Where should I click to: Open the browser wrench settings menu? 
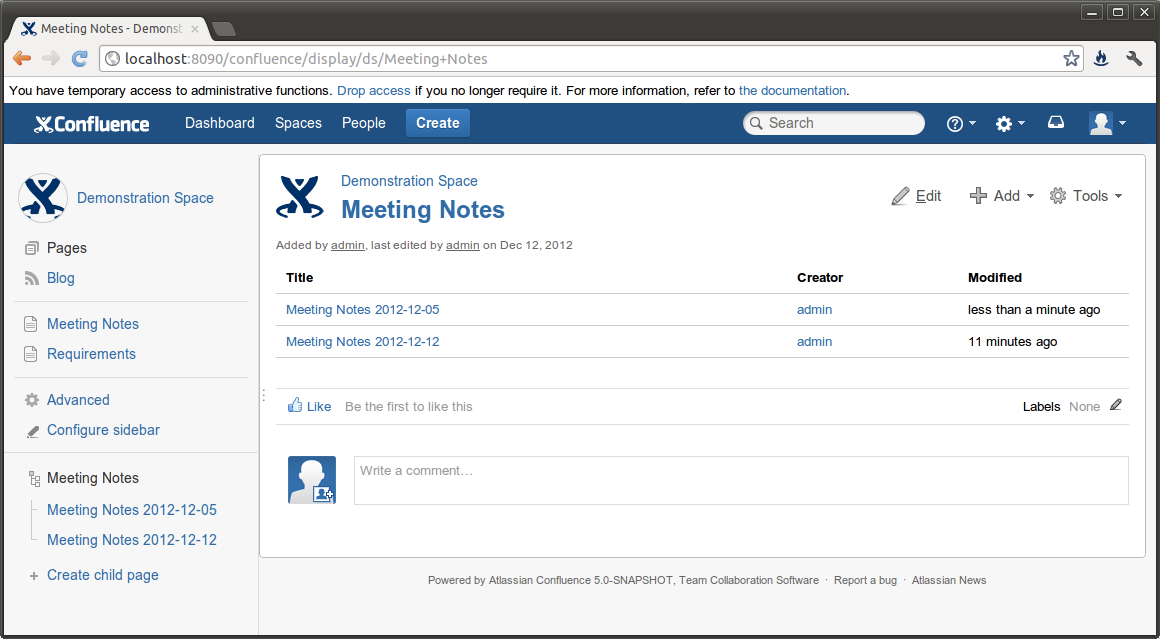click(x=1134, y=59)
